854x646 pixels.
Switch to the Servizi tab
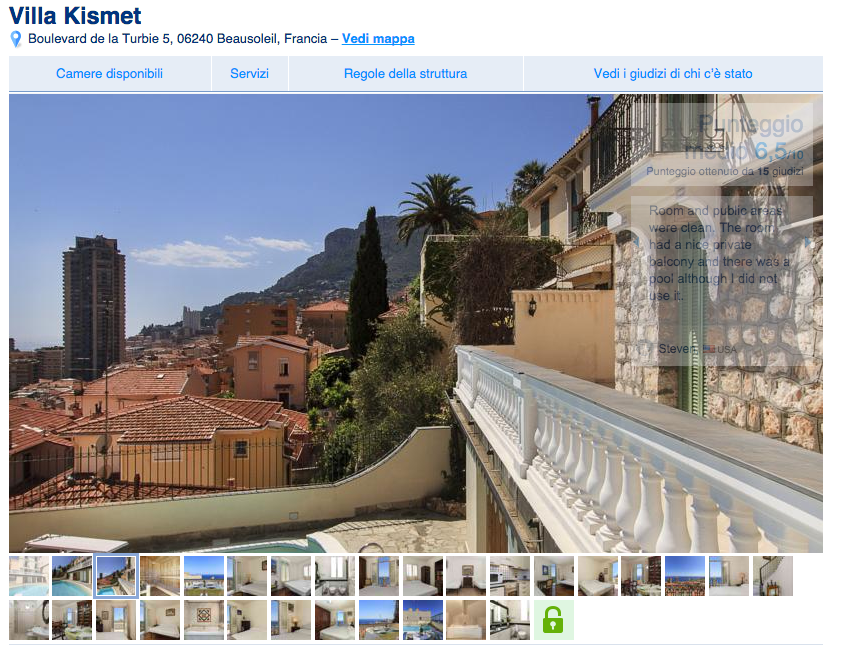[x=249, y=74]
